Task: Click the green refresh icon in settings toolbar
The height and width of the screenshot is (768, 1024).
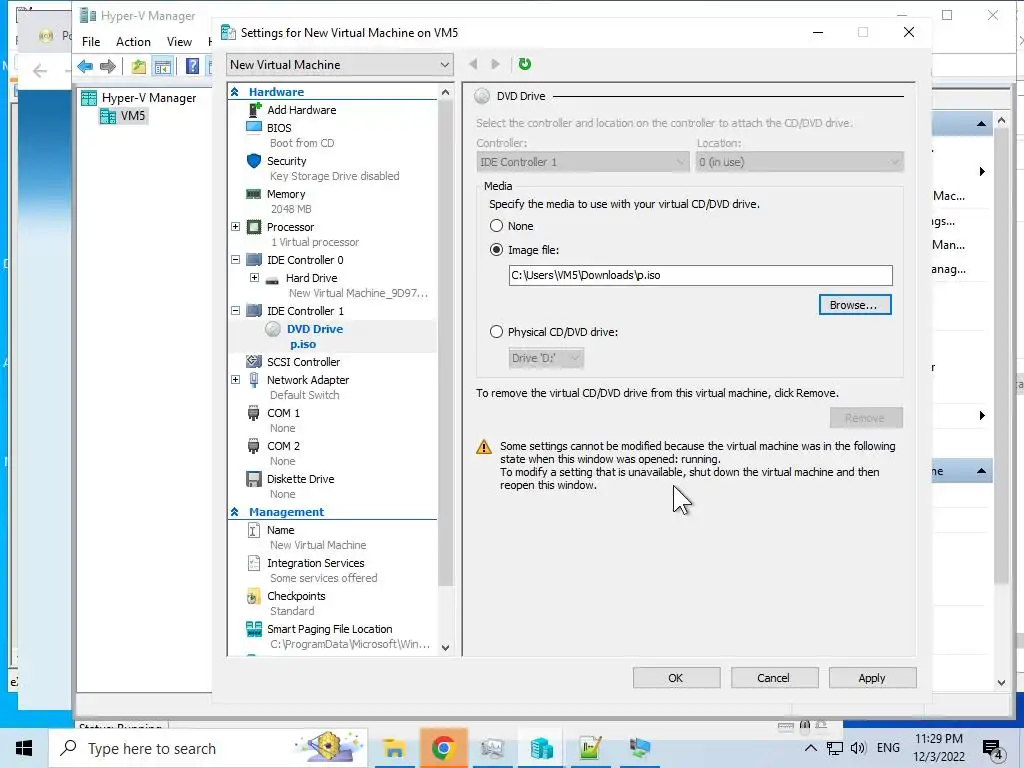Action: tap(524, 64)
